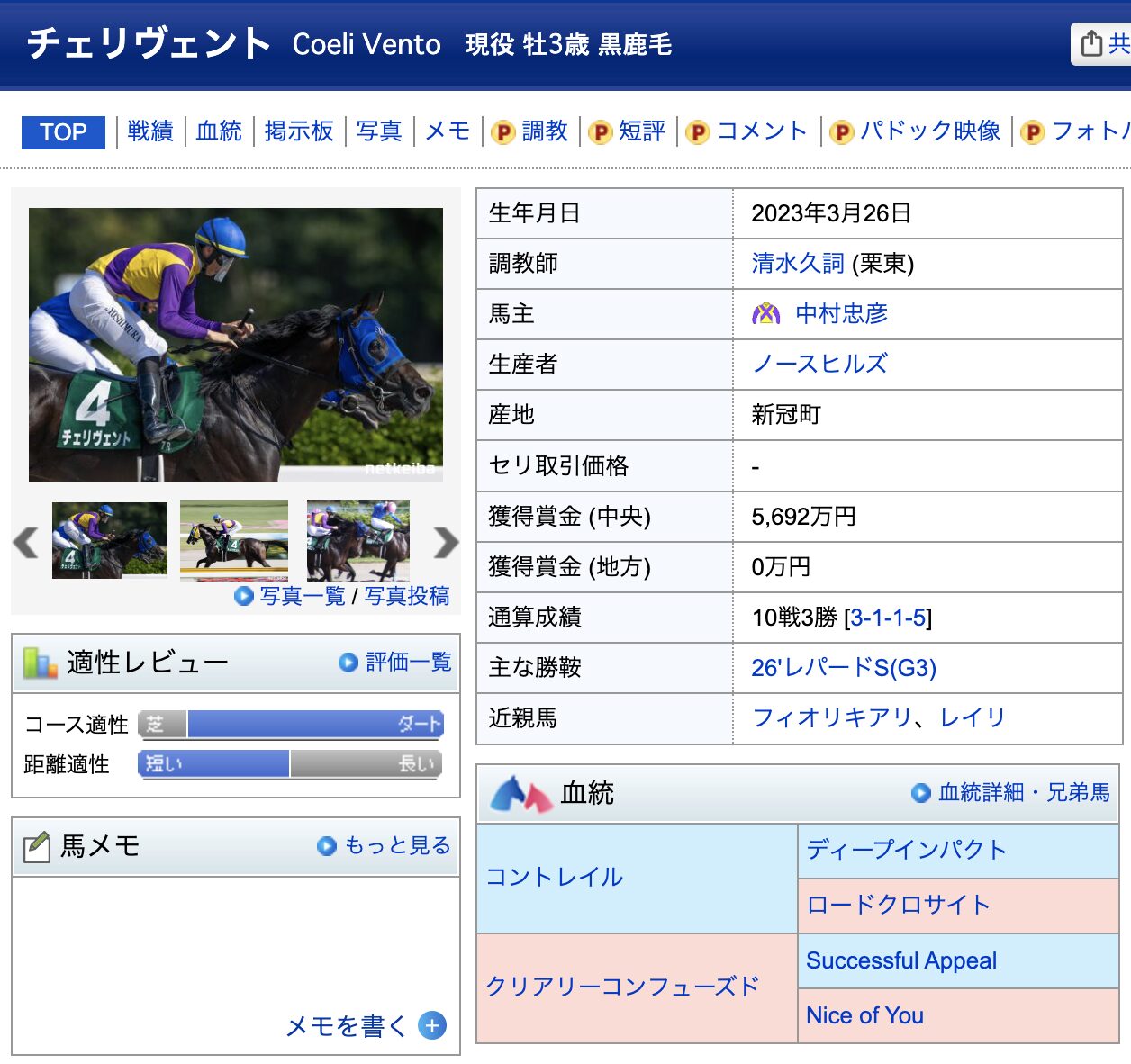This screenshot has width=1131, height=1064.
Task: Select the first photo thumbnail
Action: point(110,540)
